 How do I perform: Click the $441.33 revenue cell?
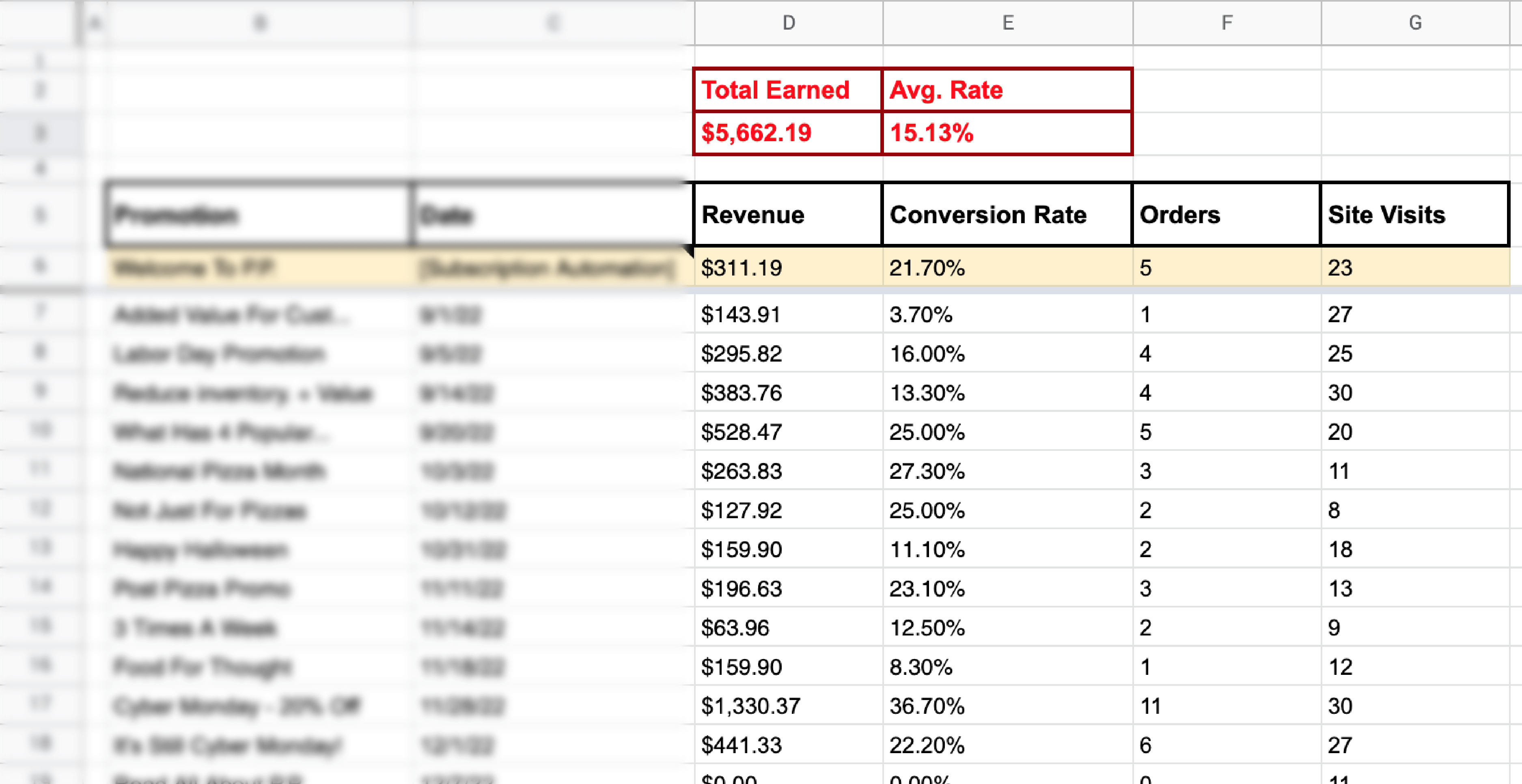click(x=789, y=744)
